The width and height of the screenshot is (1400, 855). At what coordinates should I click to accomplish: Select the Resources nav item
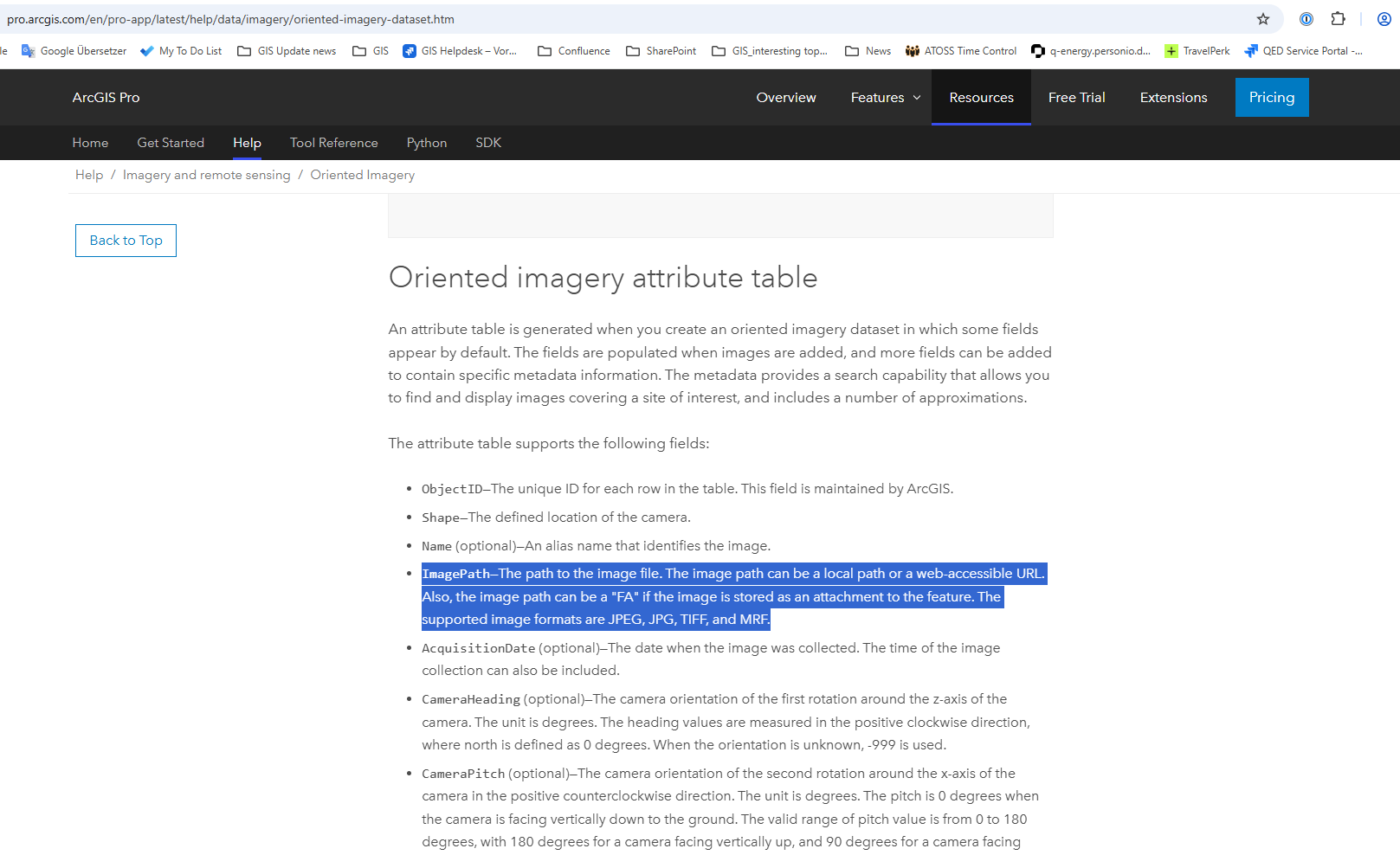click(981, 98)
